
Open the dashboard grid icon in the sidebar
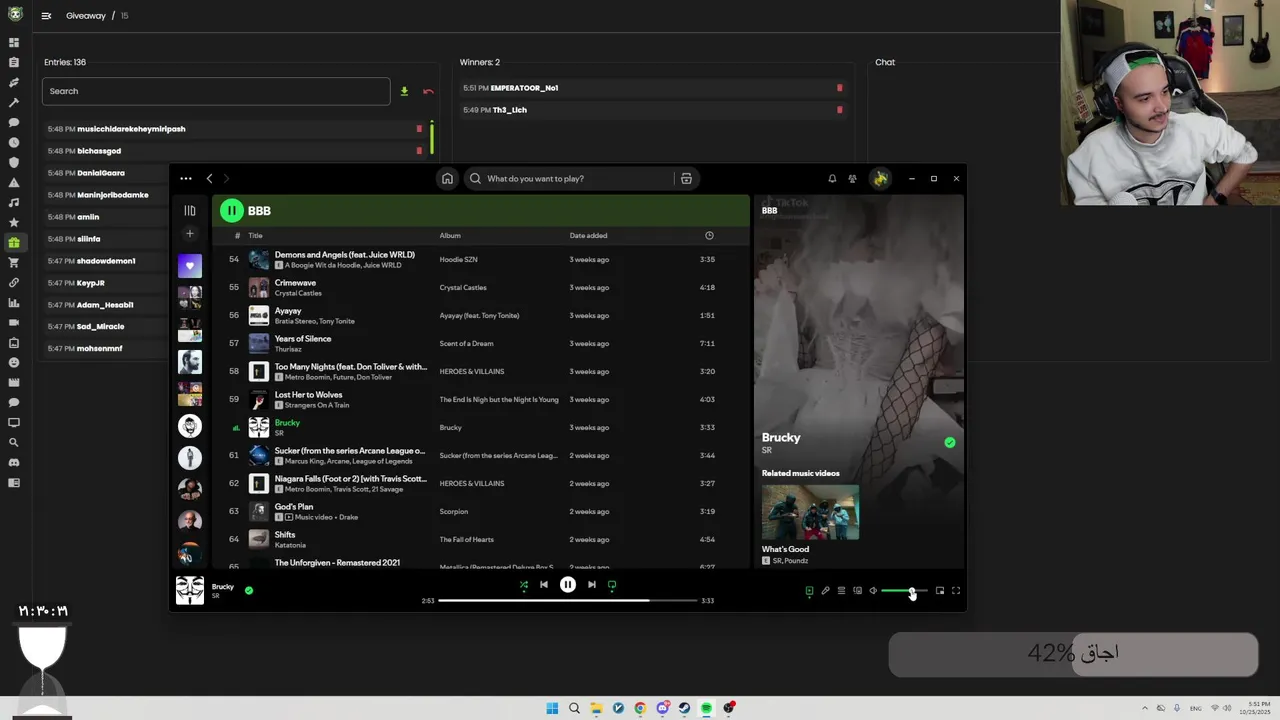14,43
